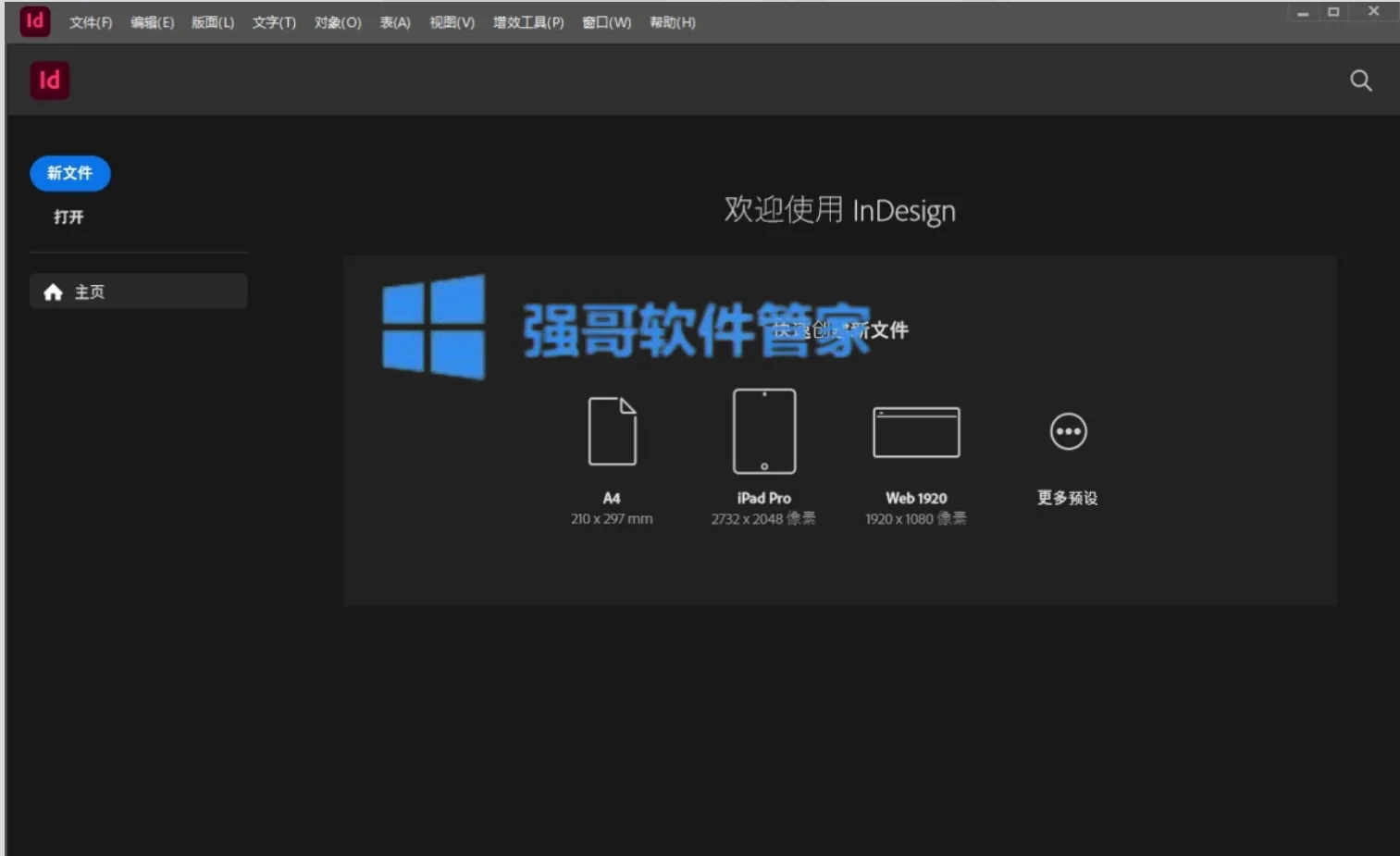Open the 对象(O) menu
Screen dimensions: 1400x856
pyautogui.click(x=338, y=22)
